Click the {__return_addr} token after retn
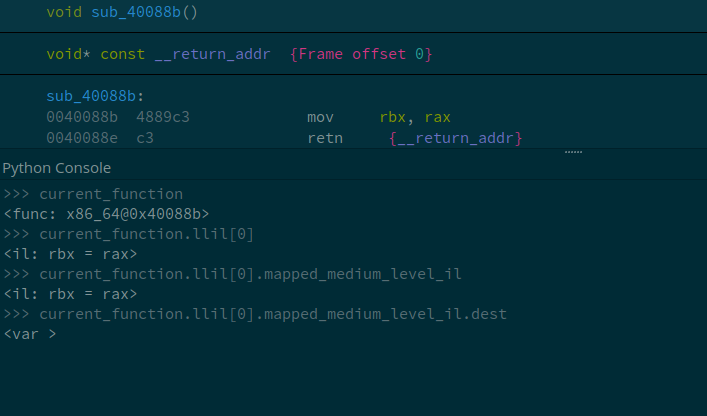The height and width of the screenshot is (416, 707). pyautogui.click(x=455, y=138)
